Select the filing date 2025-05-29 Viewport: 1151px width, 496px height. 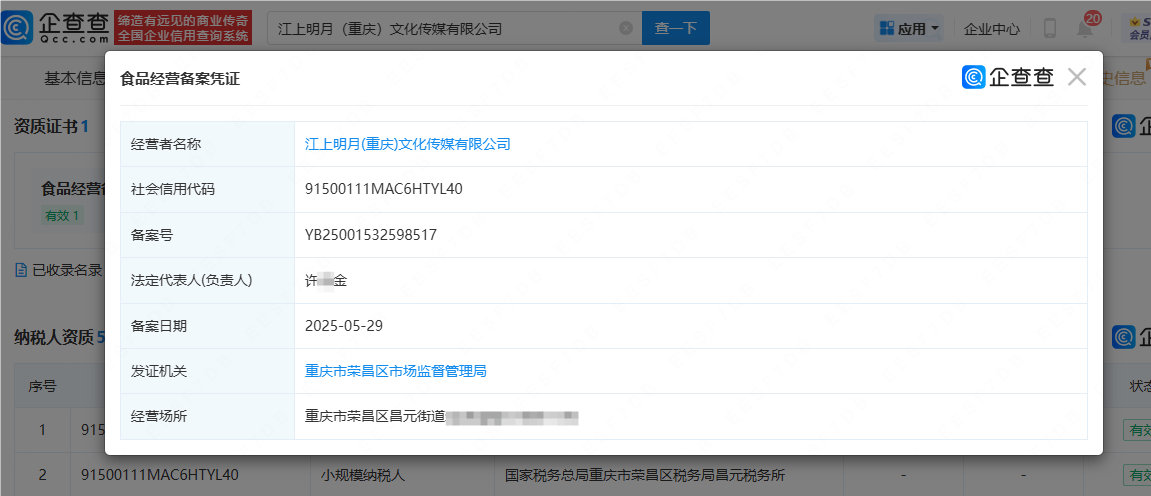344,326
